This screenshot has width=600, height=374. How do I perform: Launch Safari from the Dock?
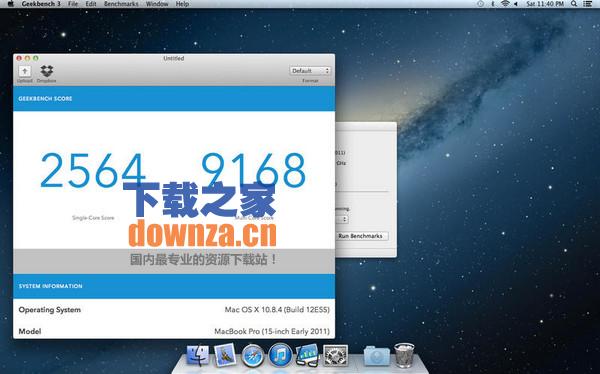tap(253, 356)
